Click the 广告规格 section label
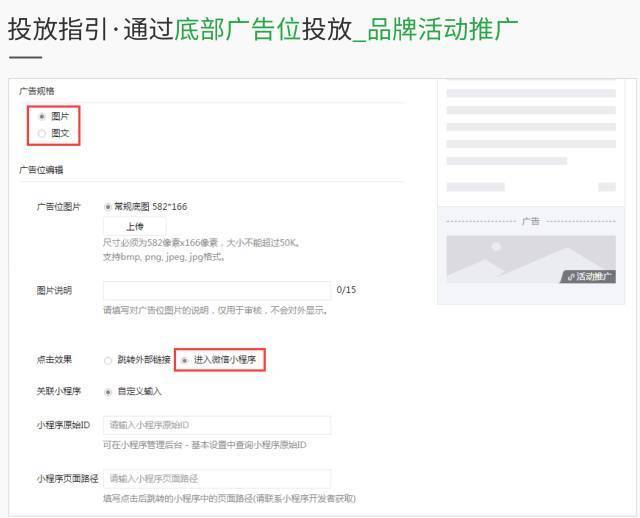Viewport: 640px width, 518px height. point(37,91)
